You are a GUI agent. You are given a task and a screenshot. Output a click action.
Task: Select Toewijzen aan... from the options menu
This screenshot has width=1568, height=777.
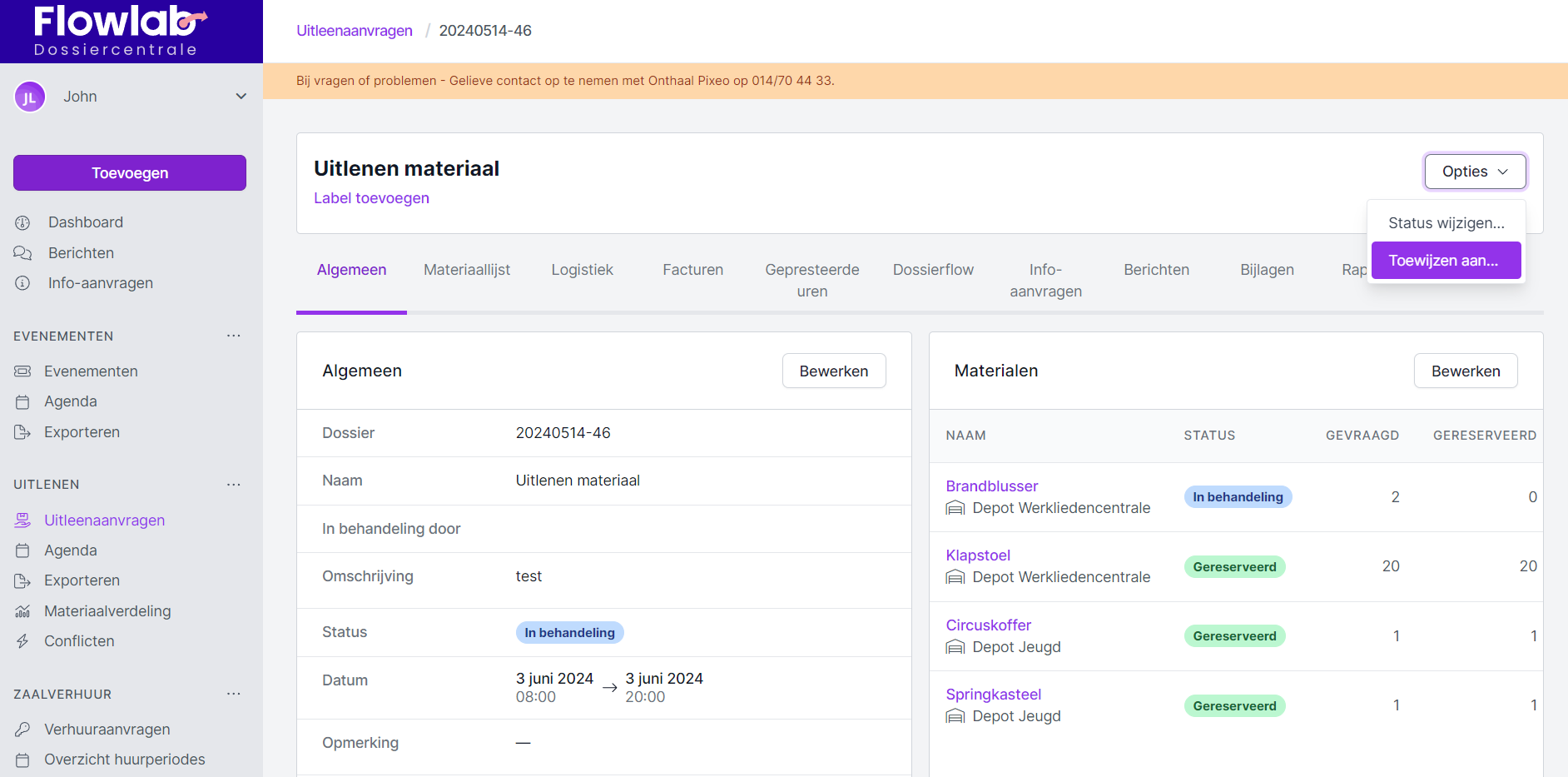[x=1445, y=261]
